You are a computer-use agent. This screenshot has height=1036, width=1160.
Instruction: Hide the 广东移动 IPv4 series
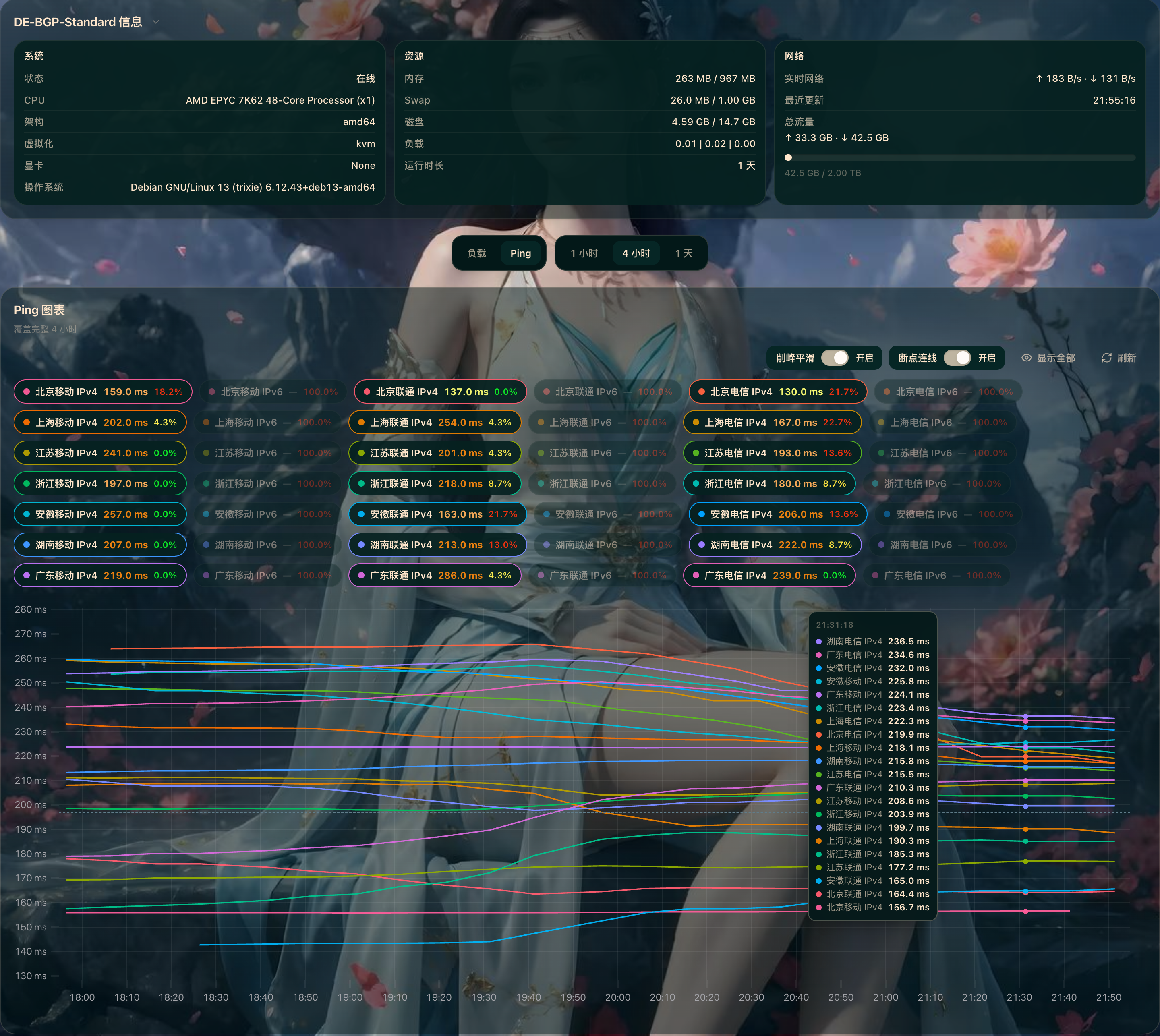point(100,576)
